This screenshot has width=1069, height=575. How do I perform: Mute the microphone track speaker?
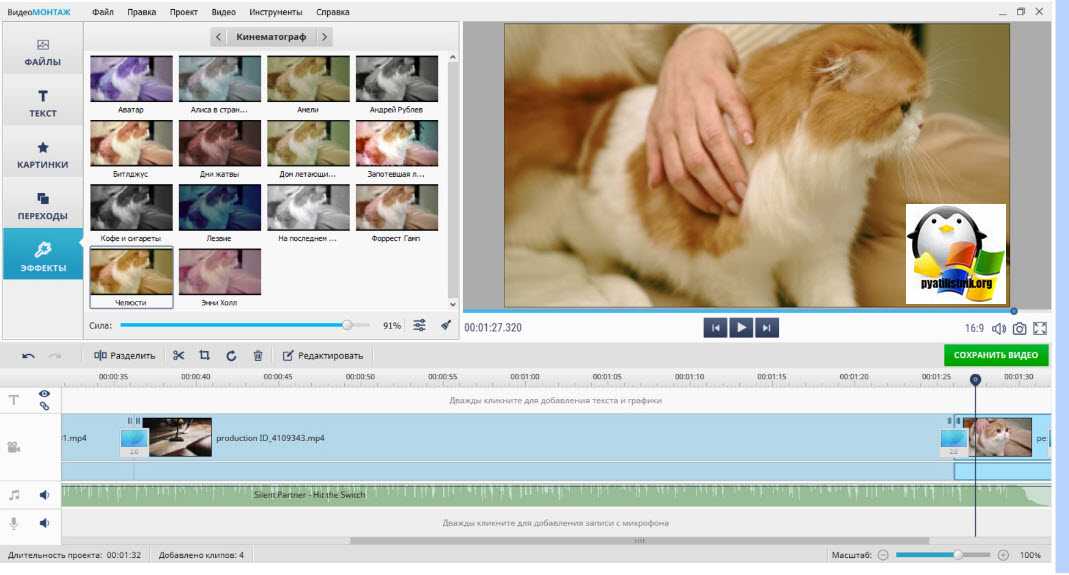pos(44,522)
